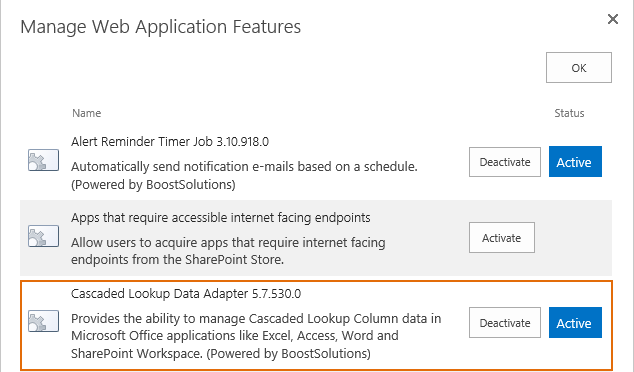
Task: Click the Alert Reminder Timer Job feature icon
Action: 43,160
